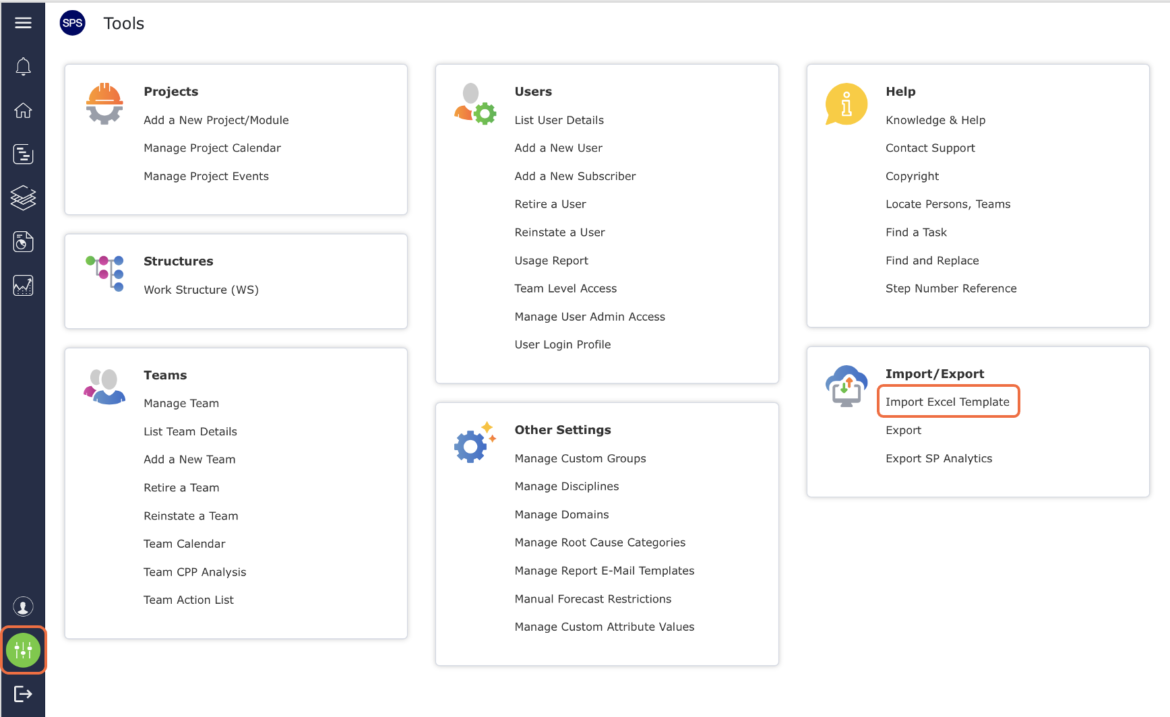Click the Projects hard hat gear icon

pos(104,103)
